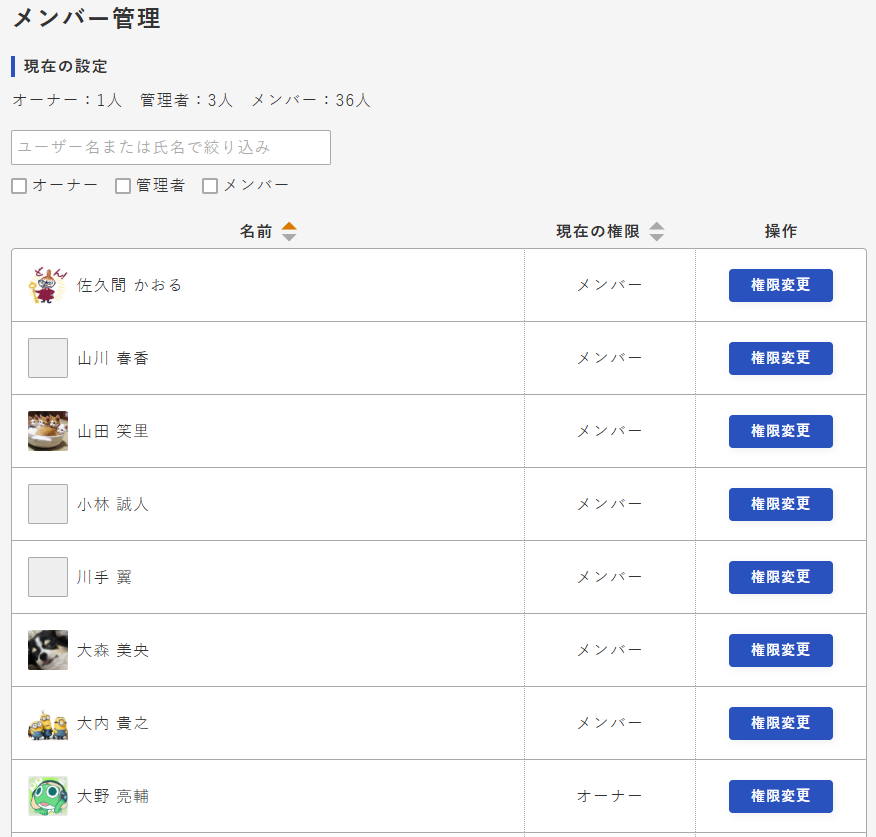This screenshot has width=876, height=837.
Task: Click the 名前 column header
Action: (x=256, y=231)
